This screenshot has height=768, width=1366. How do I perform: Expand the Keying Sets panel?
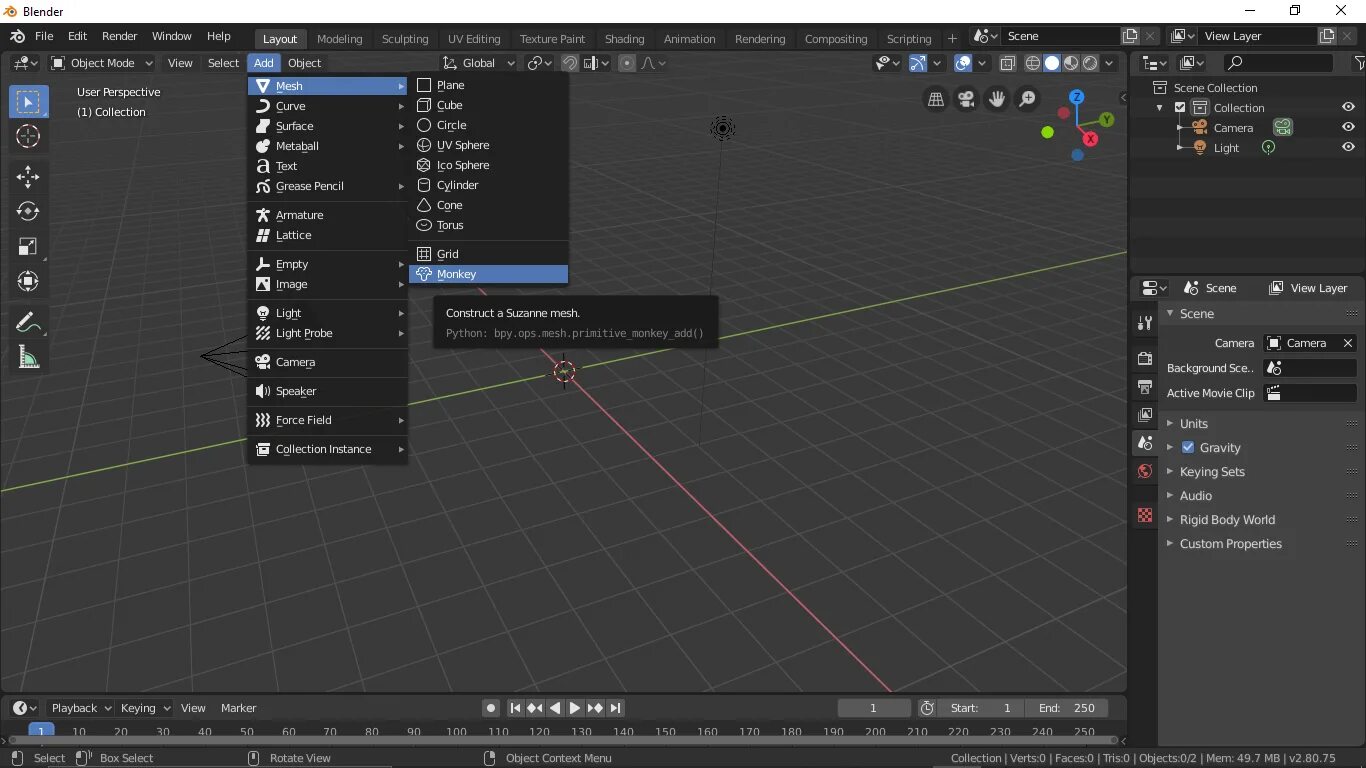click(x=1212, y=471)
